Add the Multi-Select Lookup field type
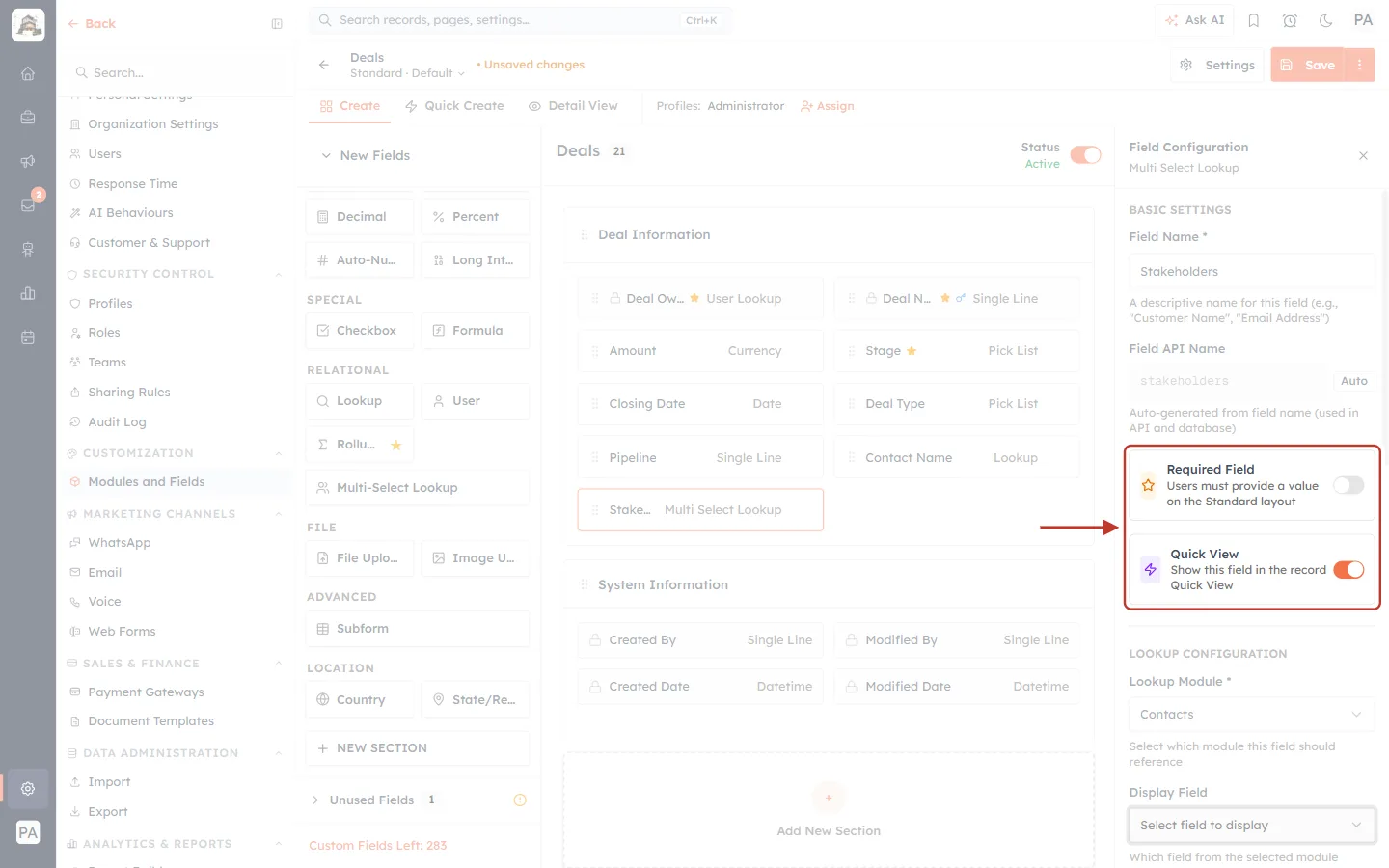1389x868 pixels. tap(418, 488)
